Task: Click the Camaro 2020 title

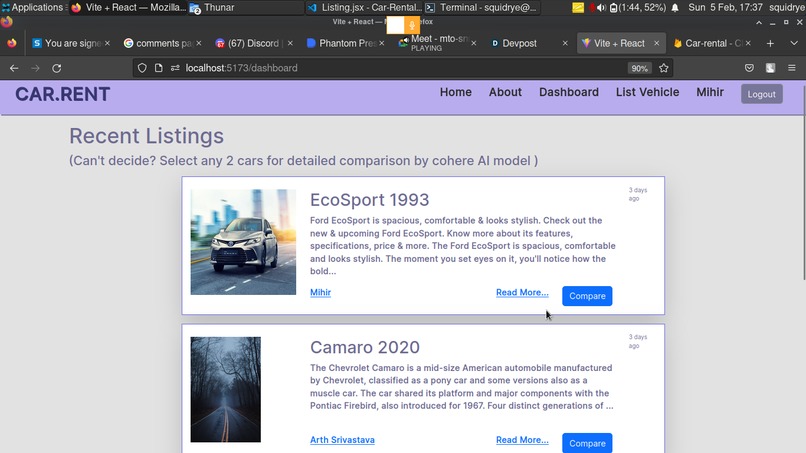Action: click(364, 347)
